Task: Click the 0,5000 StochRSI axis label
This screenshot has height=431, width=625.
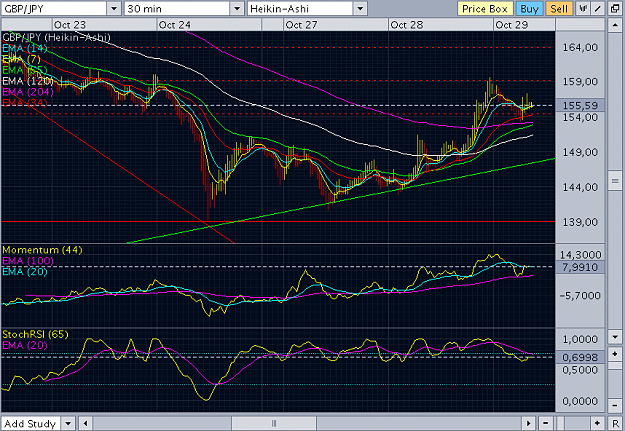Action: point(580,370)
